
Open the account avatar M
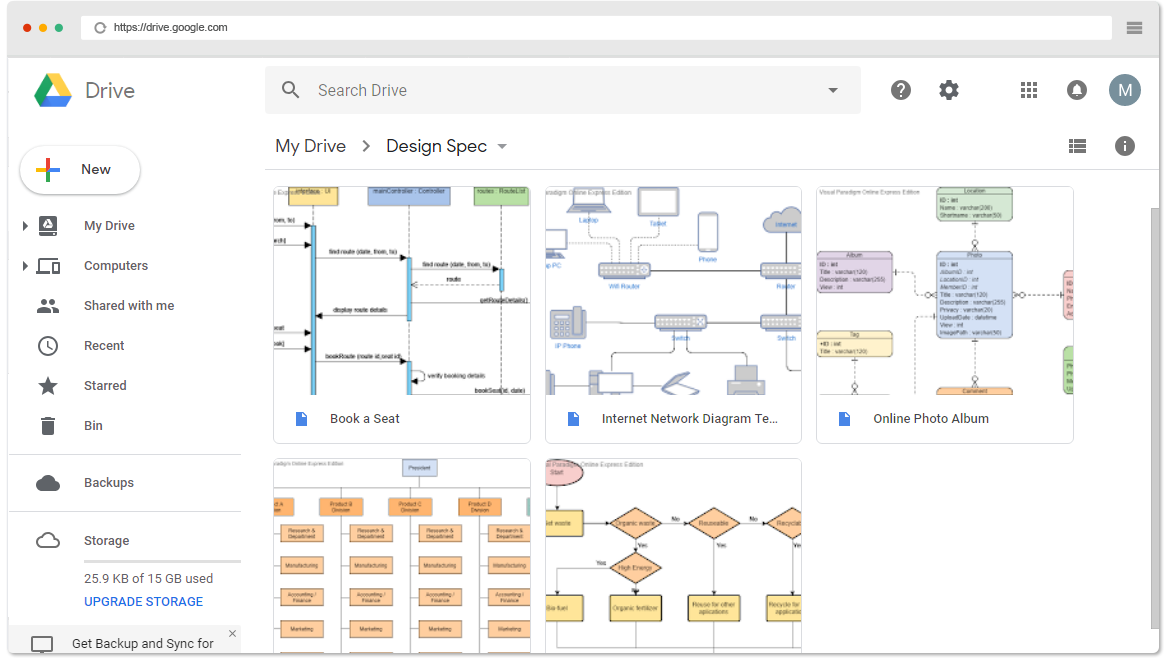1124,90
